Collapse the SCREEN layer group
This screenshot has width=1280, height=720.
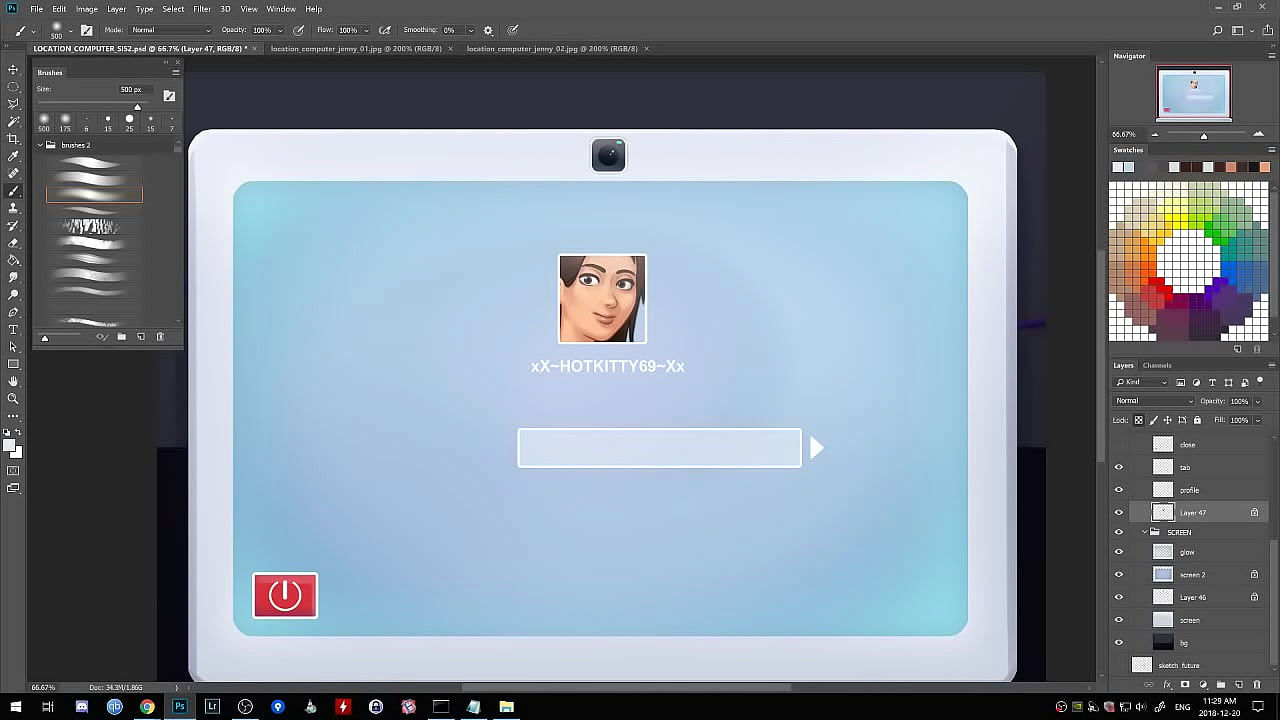click(1144, 532)
